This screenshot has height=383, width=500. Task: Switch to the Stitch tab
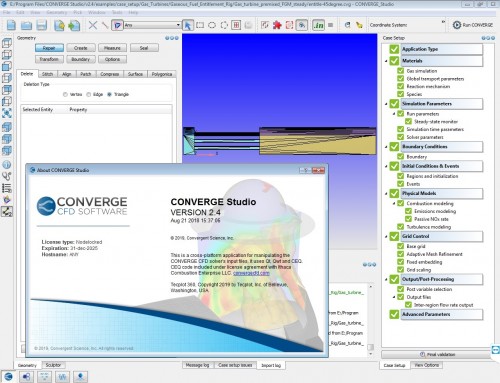48,74
